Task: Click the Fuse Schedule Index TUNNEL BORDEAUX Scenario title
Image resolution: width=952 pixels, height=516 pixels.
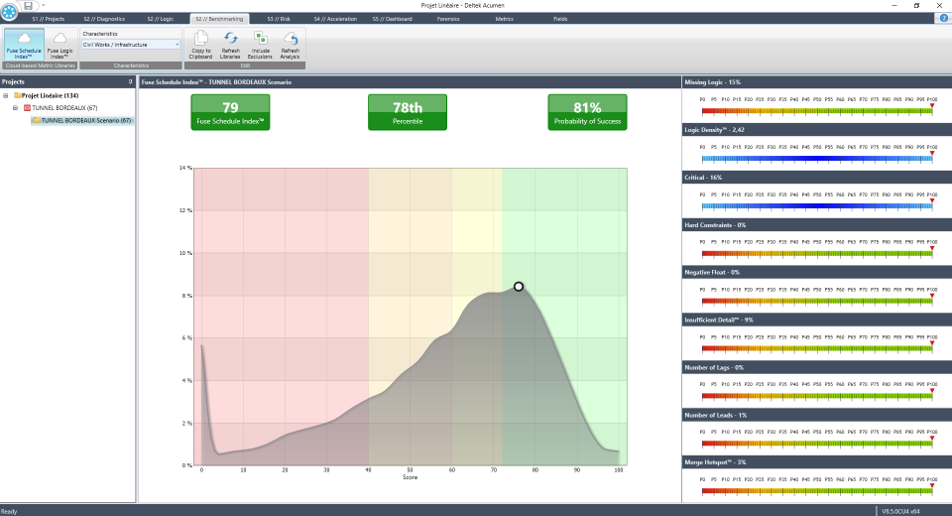Action: point(217,82)
